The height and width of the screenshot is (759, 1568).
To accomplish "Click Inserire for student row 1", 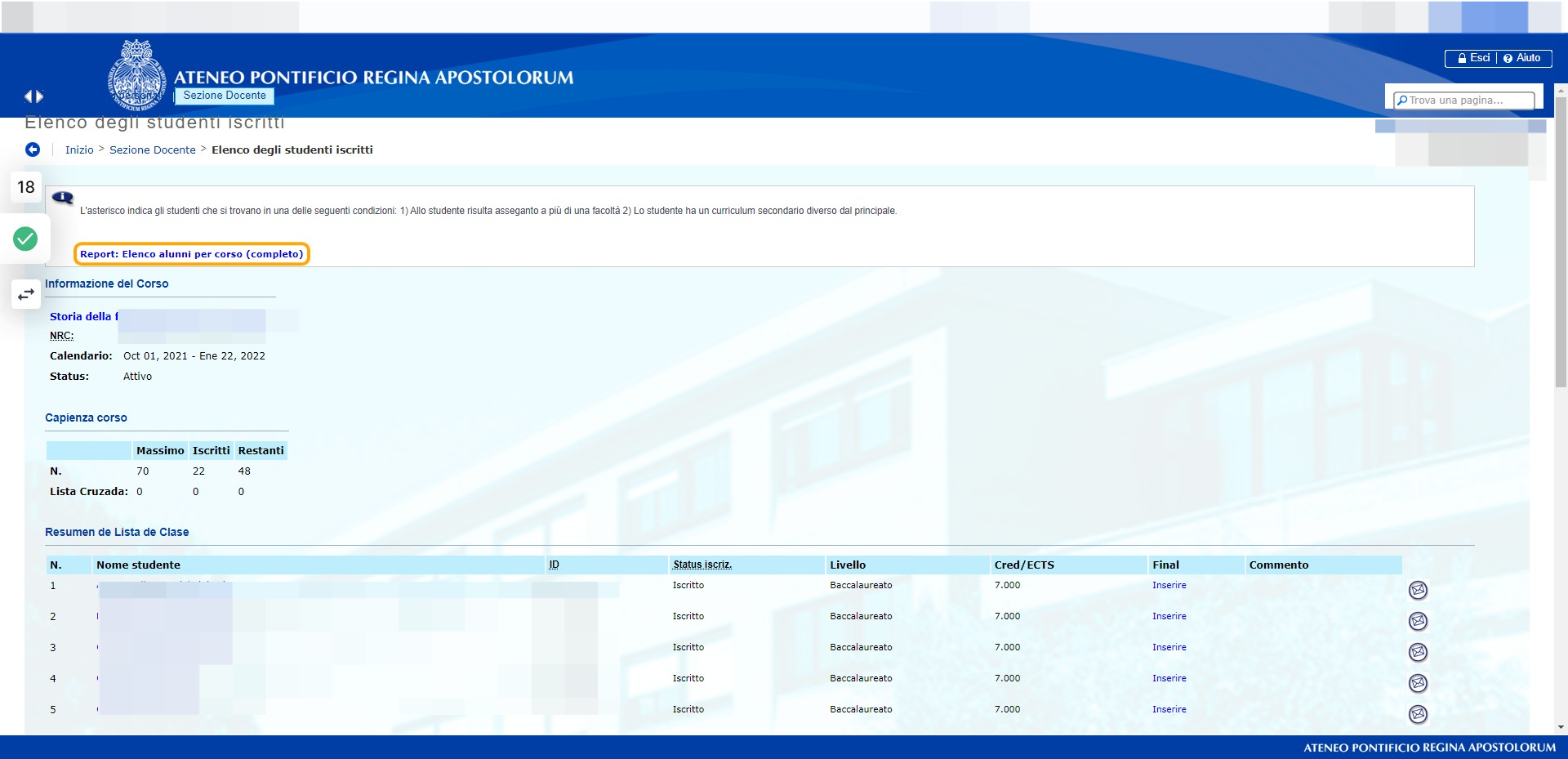I will pyautogui.click(x=1169, y=585).
